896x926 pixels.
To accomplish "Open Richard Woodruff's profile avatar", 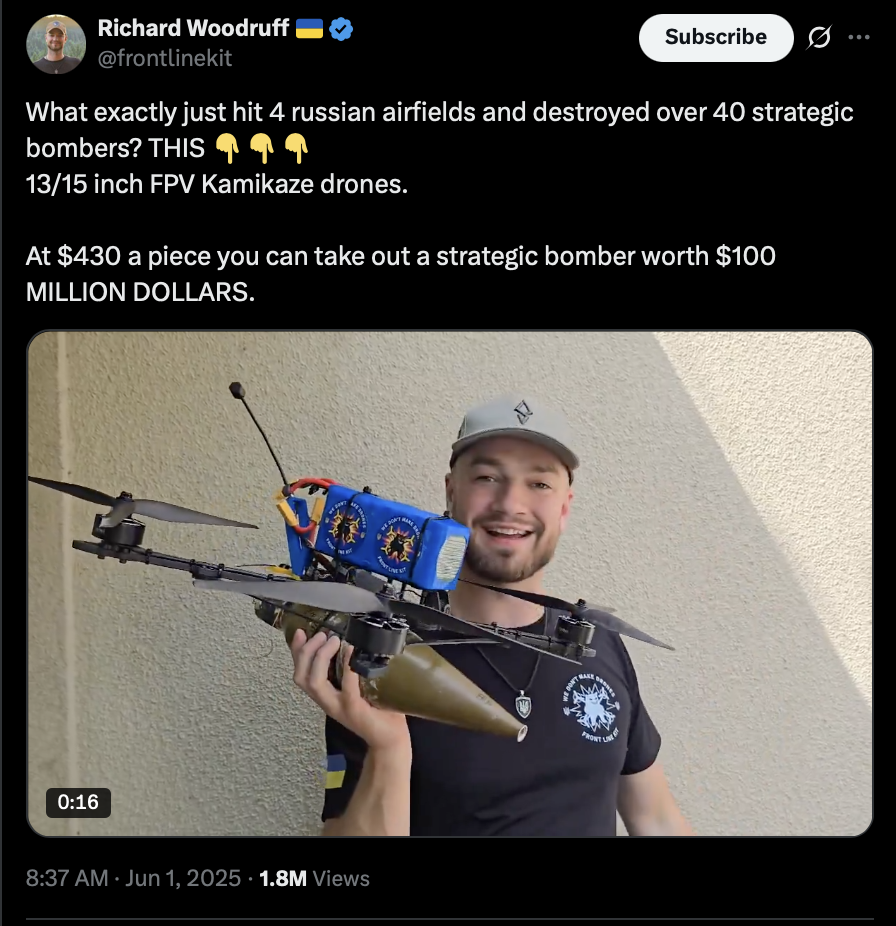I will (56, 44).
